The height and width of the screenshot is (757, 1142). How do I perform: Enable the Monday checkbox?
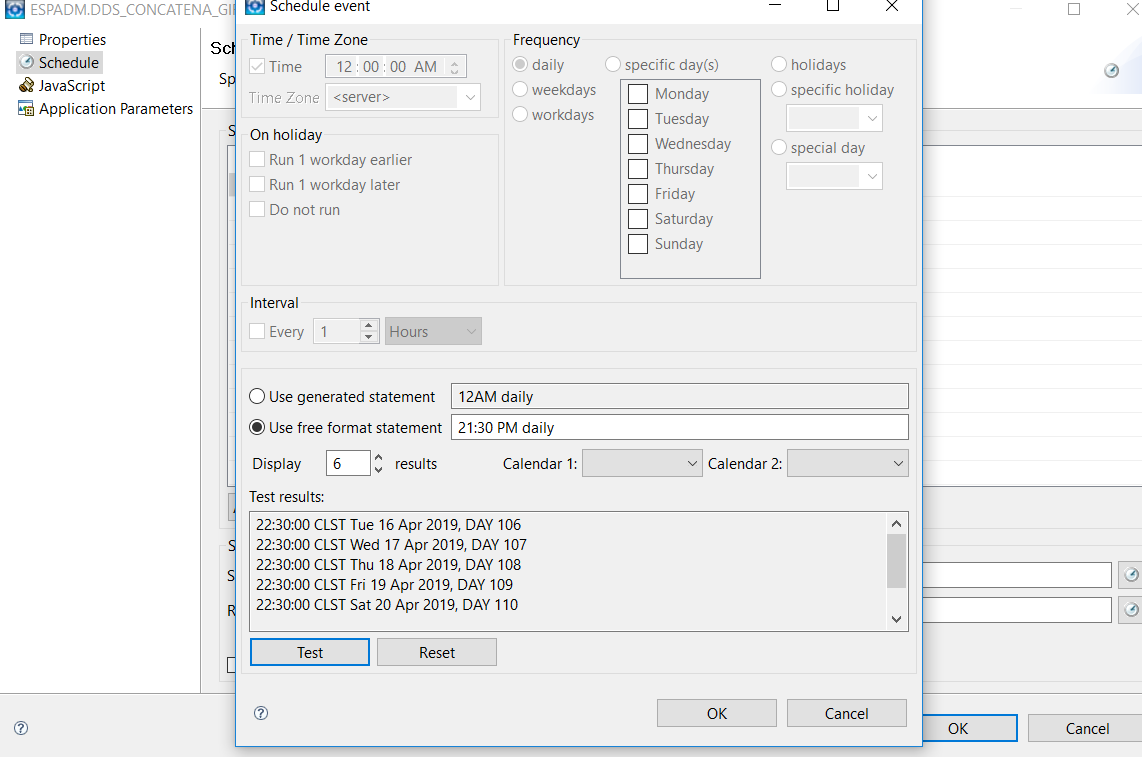tap(637, 93)
